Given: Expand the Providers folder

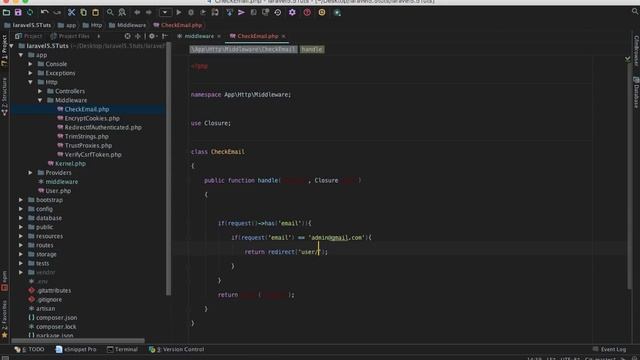Looking at the screenshot, I should 31,173.
